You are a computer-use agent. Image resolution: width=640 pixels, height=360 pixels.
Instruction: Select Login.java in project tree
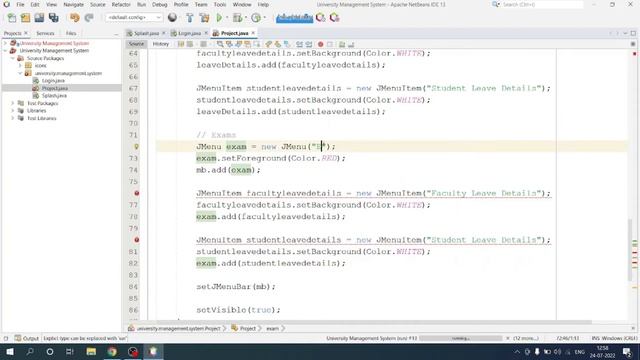53,81
